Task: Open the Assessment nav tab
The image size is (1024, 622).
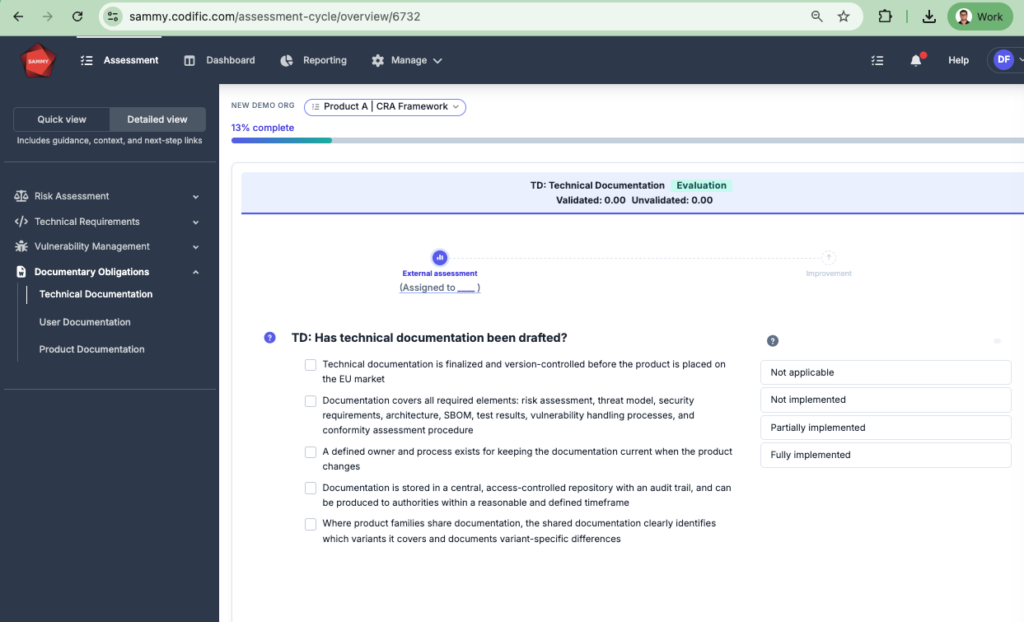Action: tap(120, 60)
